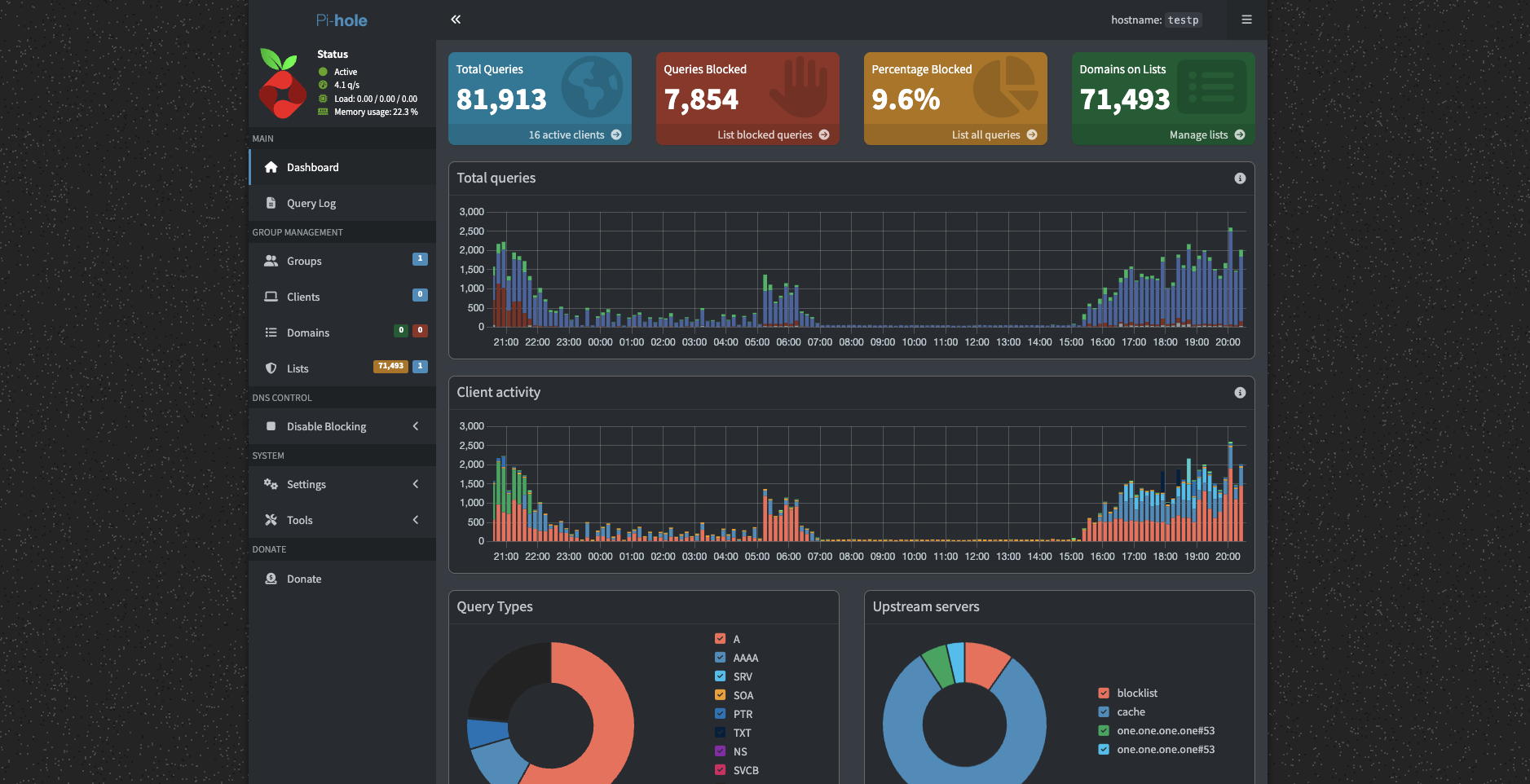Image resolution: width=1530 pixels, height=784 pixels.
Task: Expand the Settings submenu chevron
Action: coord(416,484)
